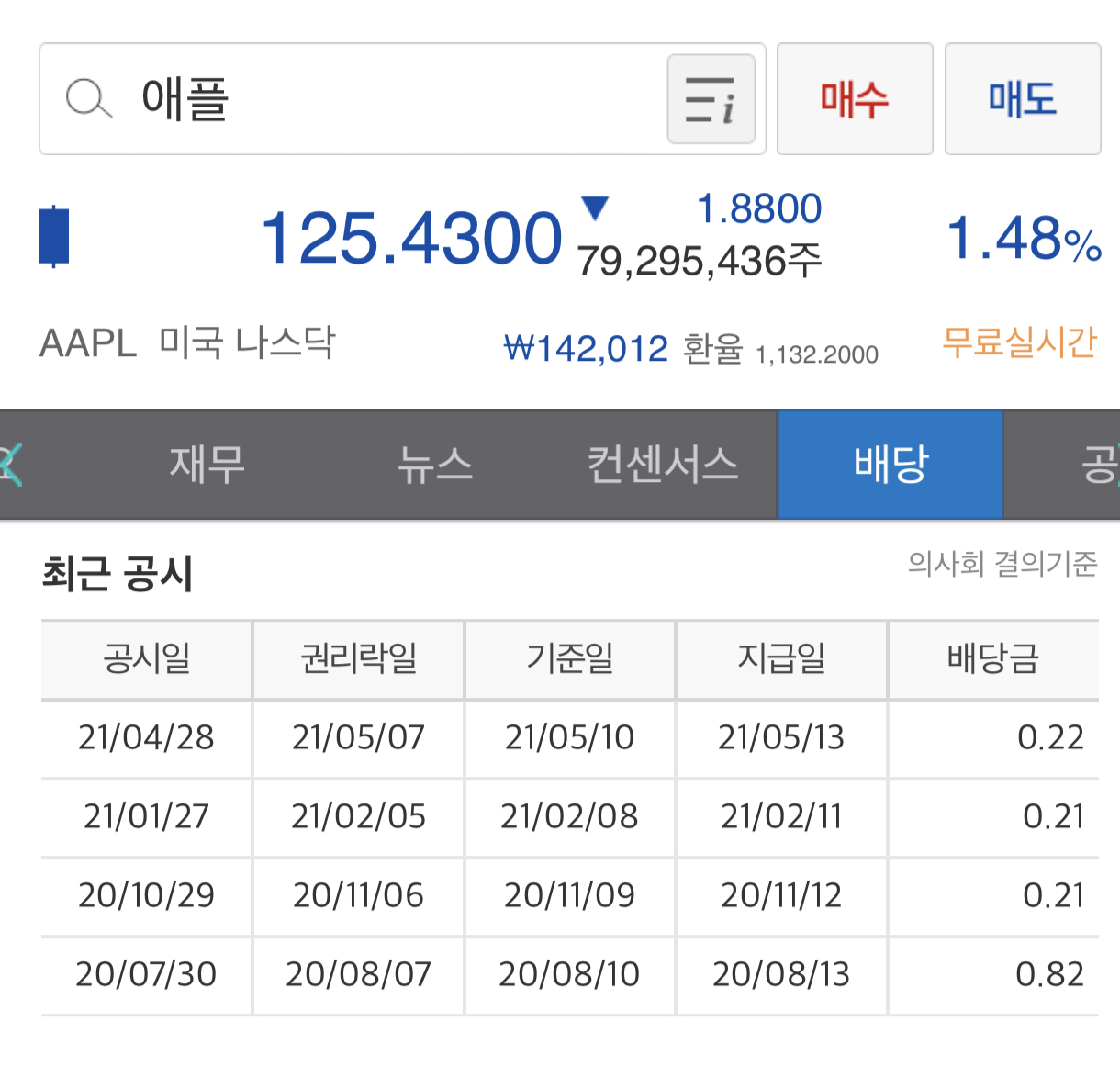This screenshot has height=1089, width=1120.
Task: Open stock info list icon button
Action: click(711, 99)
